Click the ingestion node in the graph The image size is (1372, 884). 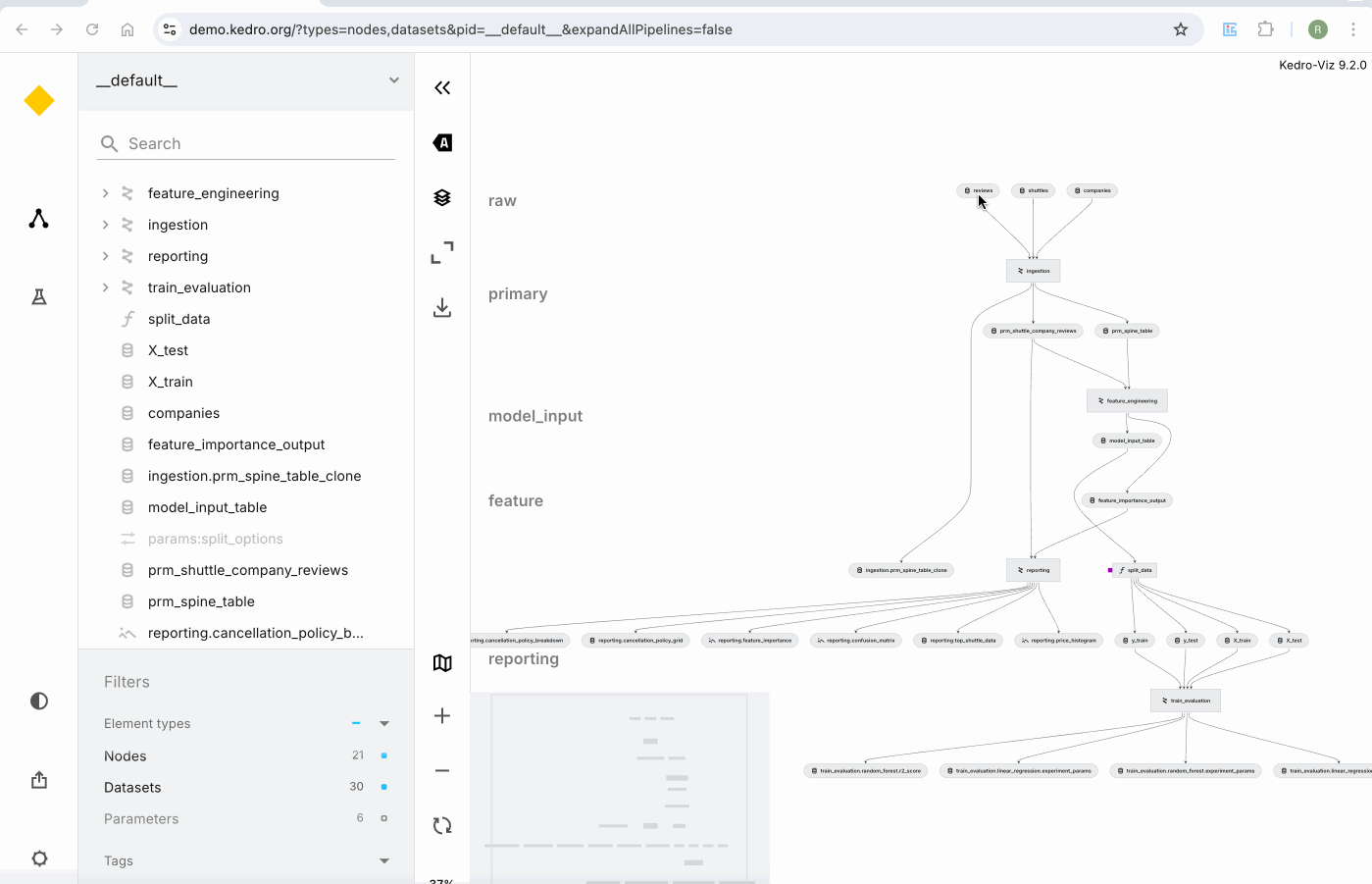tap(1033, 271)
